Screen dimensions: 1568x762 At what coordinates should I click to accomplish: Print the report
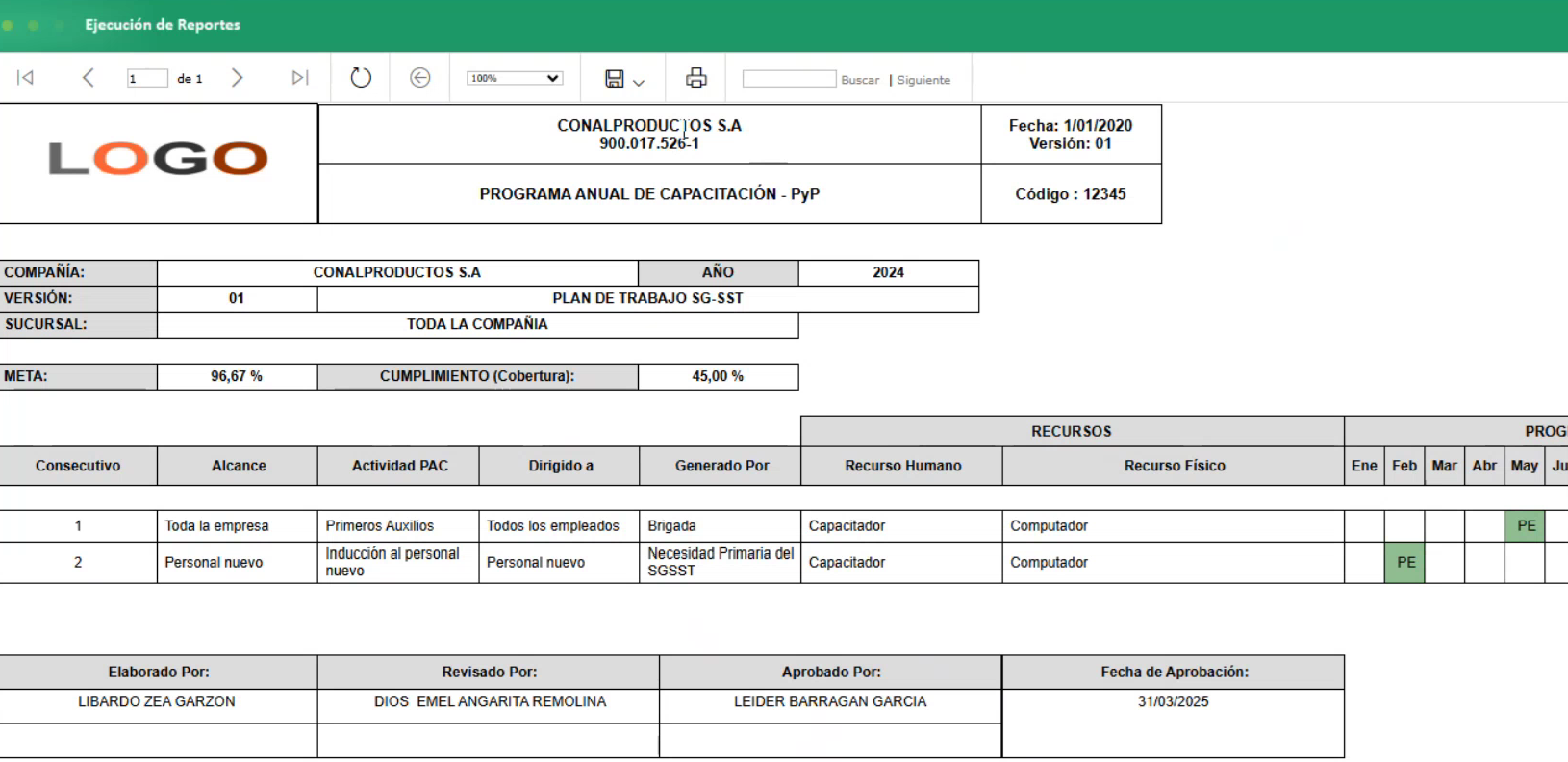[696, 78]
